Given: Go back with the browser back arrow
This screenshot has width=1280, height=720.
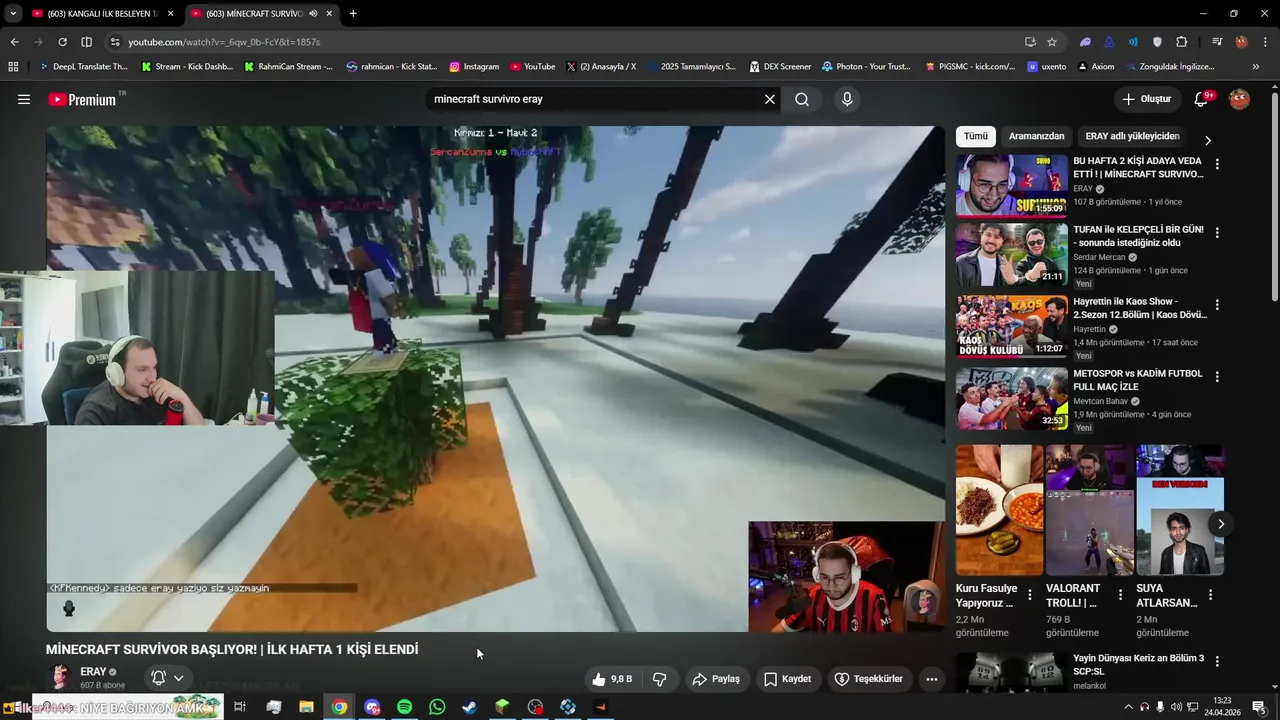Looking at the screenshot, I should tap(14, 42).
